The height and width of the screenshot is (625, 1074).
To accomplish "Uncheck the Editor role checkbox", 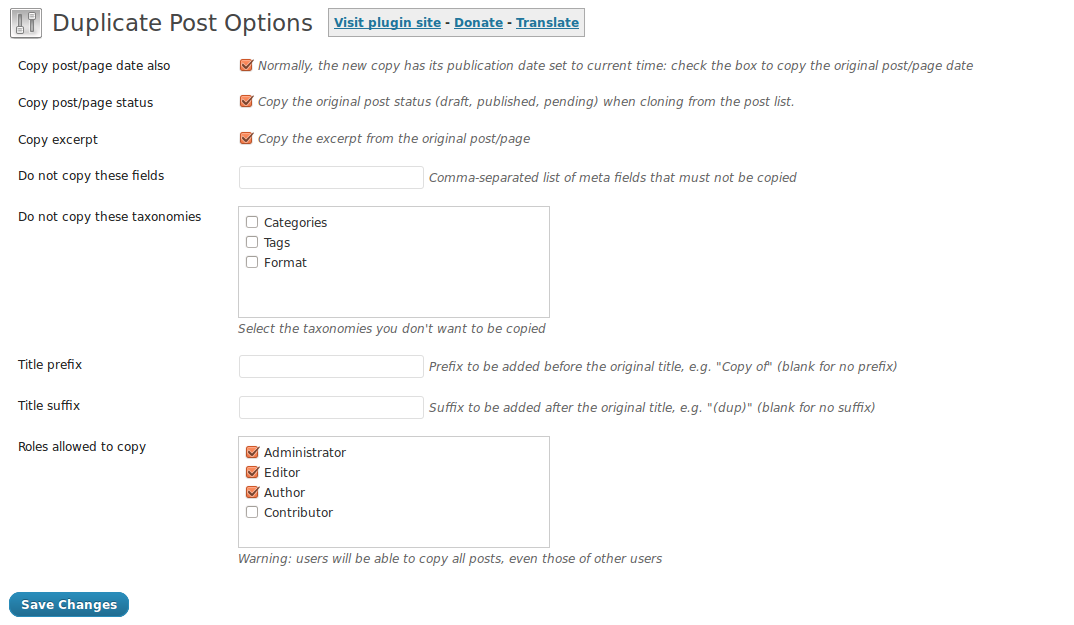I will pos(252,472).
